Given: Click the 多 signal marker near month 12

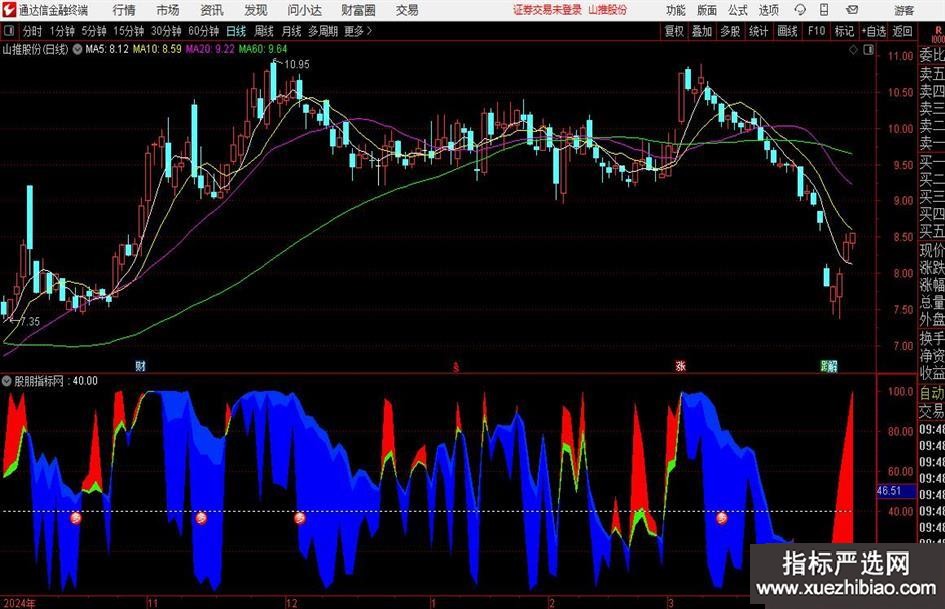Looking at the screenshot, I should pyautogui.click(x=300, y=517).
